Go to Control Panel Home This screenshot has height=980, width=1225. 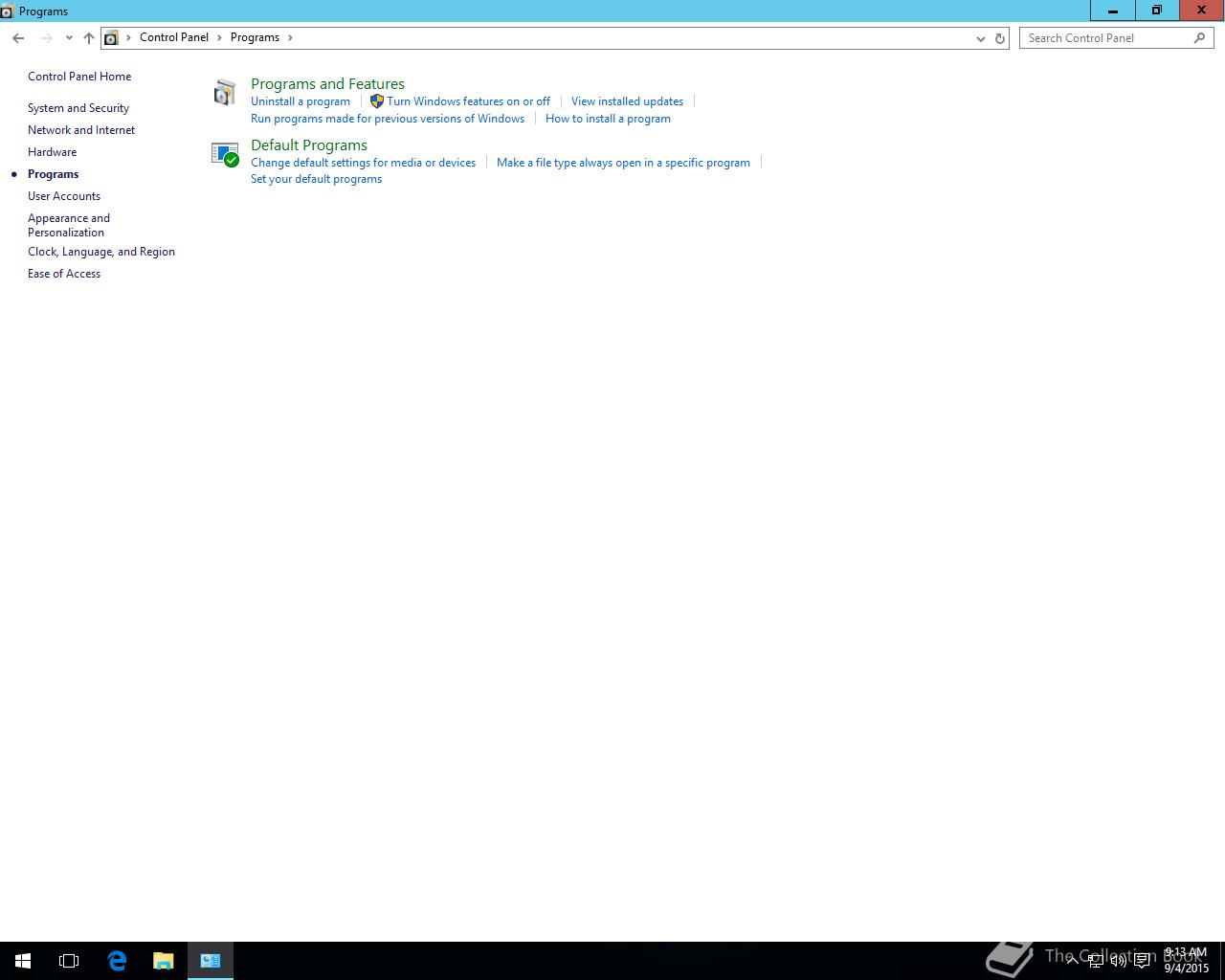coord(79,77)
